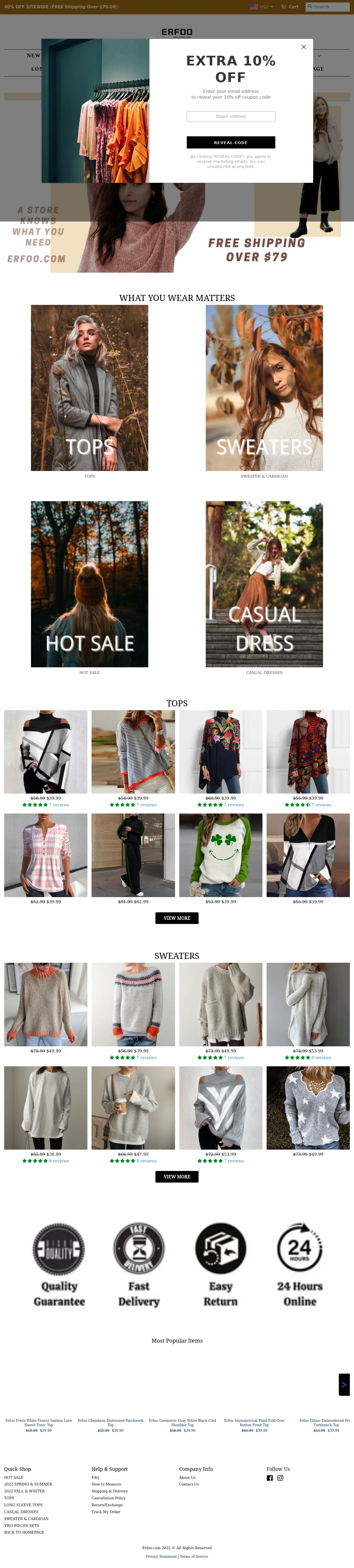Open the HOT SALE category image
This screenshot has height=1568, width=354.
click(89, 584)
